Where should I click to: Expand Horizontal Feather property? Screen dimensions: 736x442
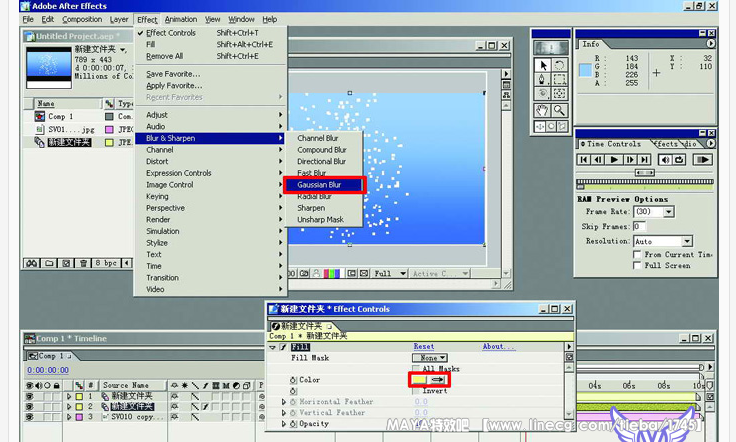[284, 402]
